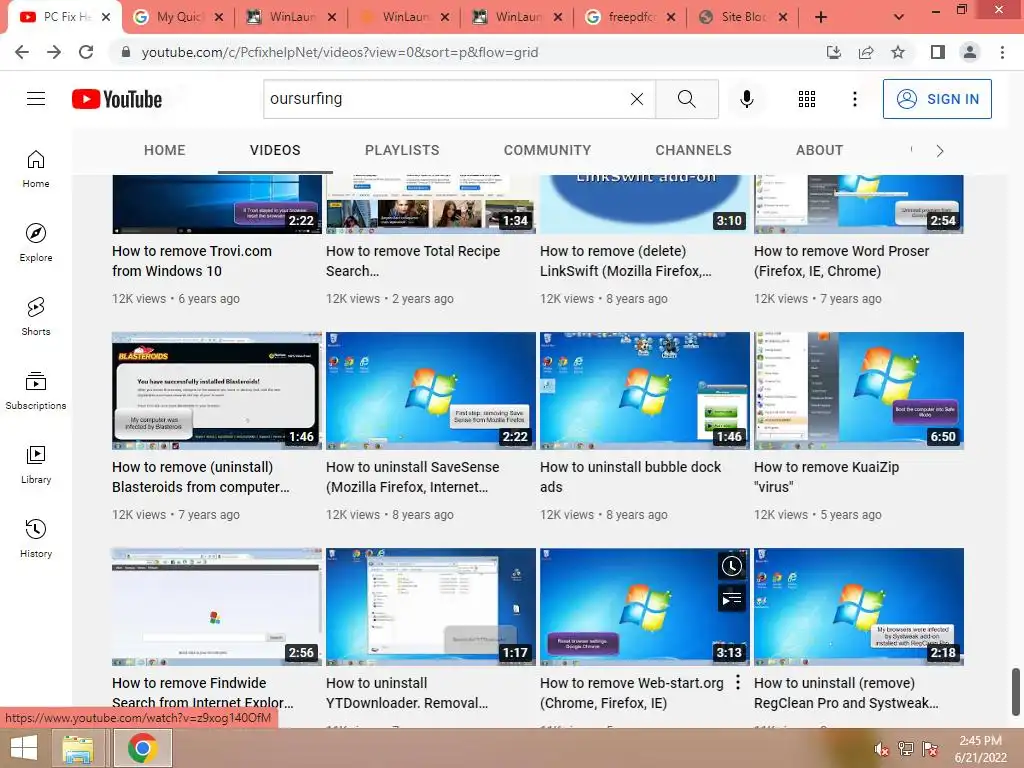Open Findwide Search video thumbnail
1024x768 pixels.
click(217, 607)
